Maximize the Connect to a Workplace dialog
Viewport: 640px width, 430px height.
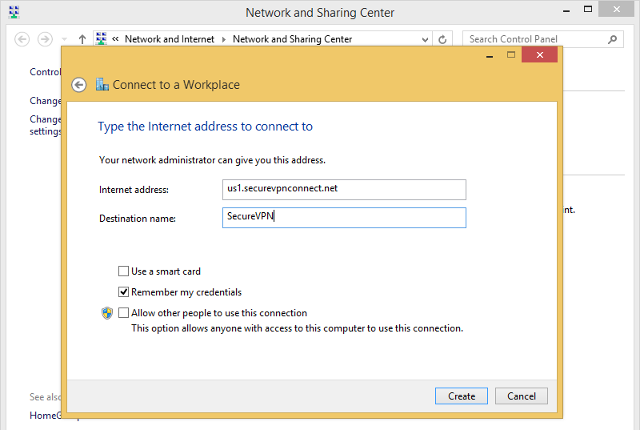(x=511, y=55)
